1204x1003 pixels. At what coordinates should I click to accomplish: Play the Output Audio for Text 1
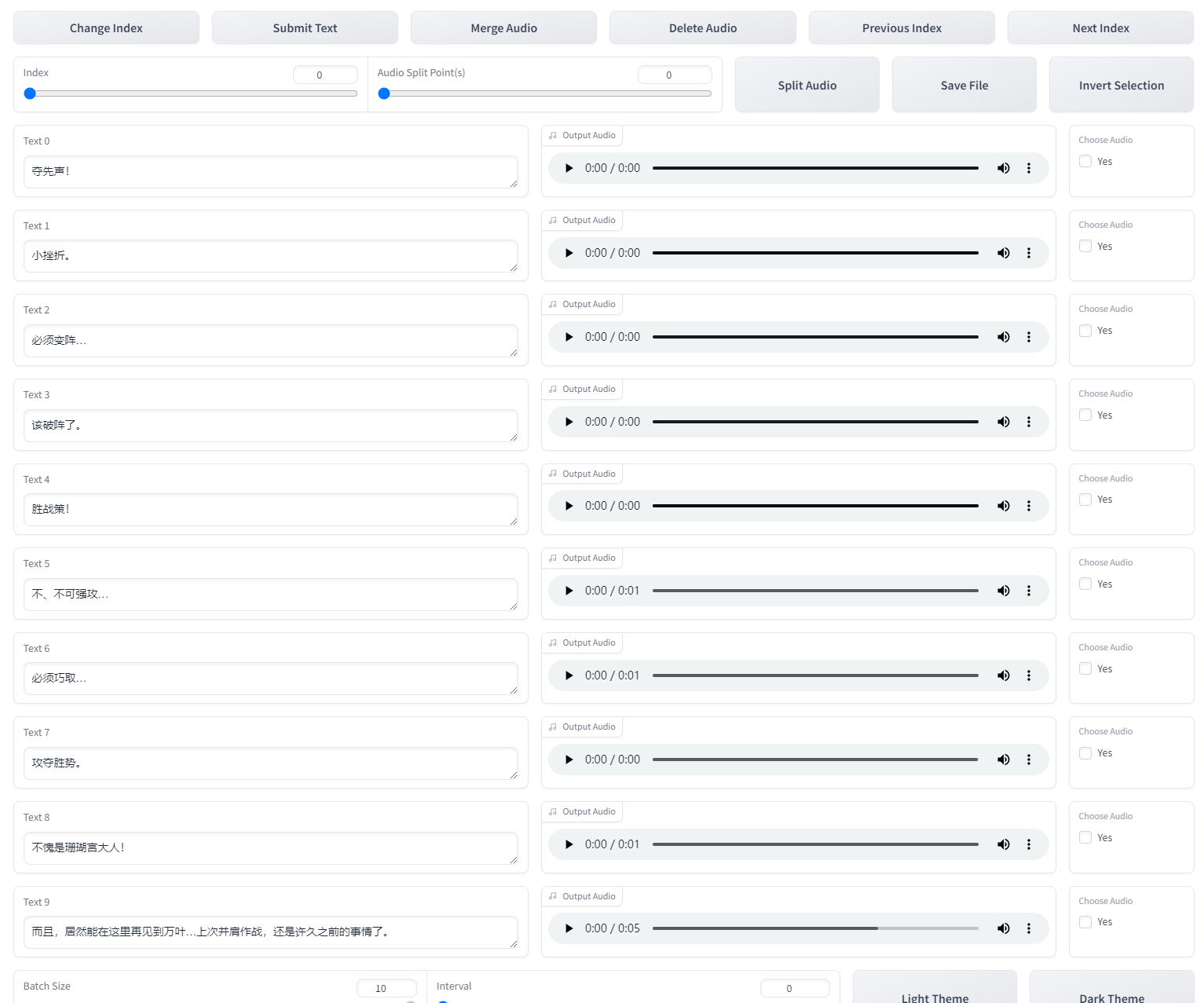569,253
